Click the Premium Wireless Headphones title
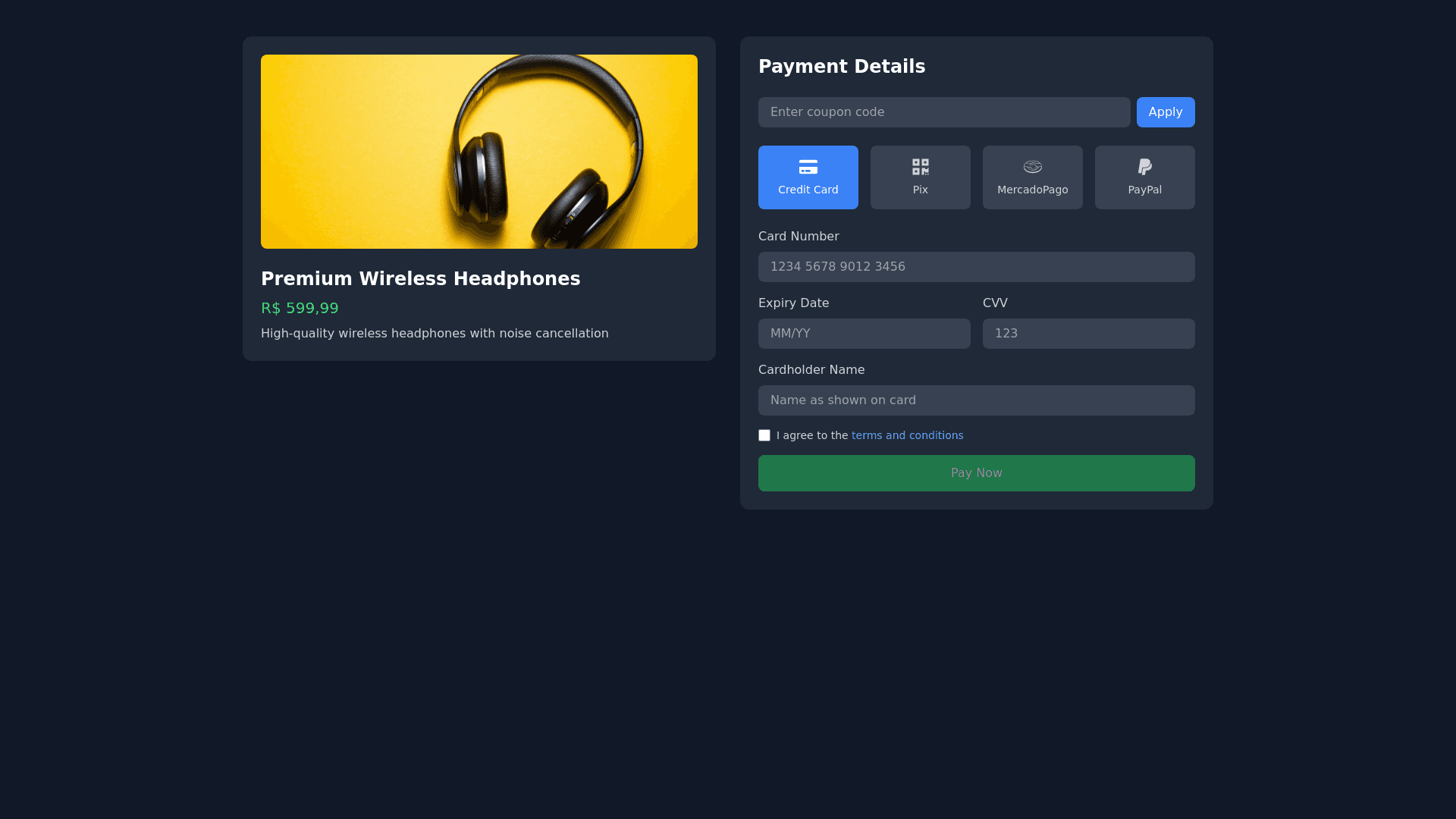 click(x=420, y=279)
